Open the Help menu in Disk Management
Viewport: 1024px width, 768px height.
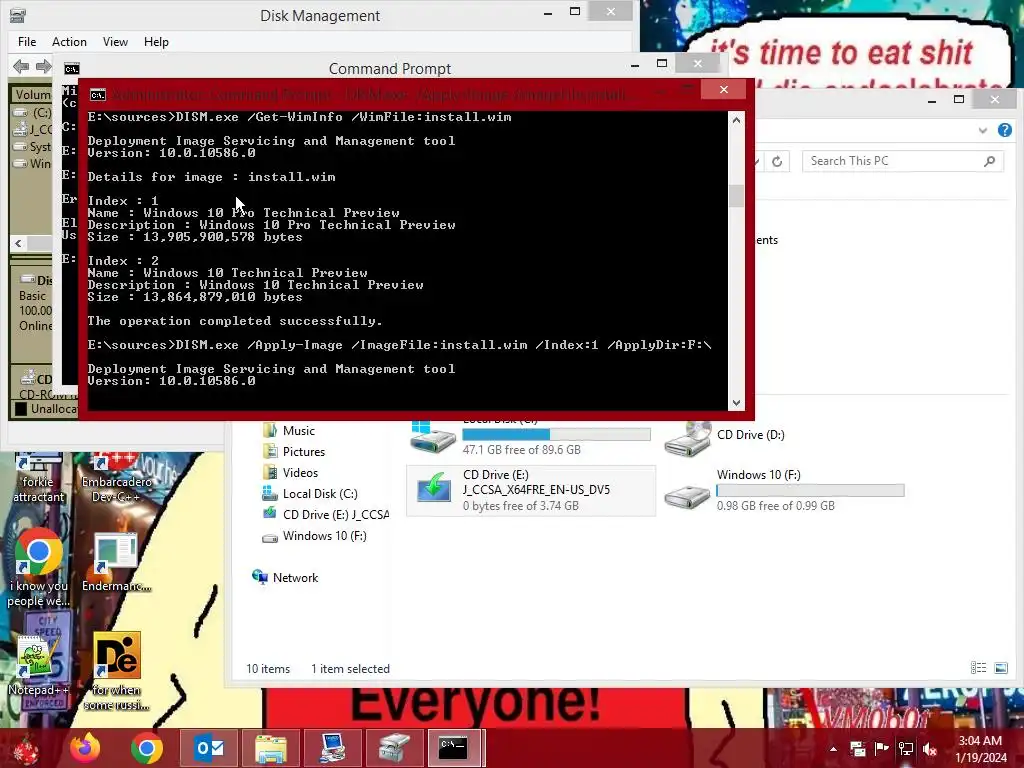coord(156,42)
